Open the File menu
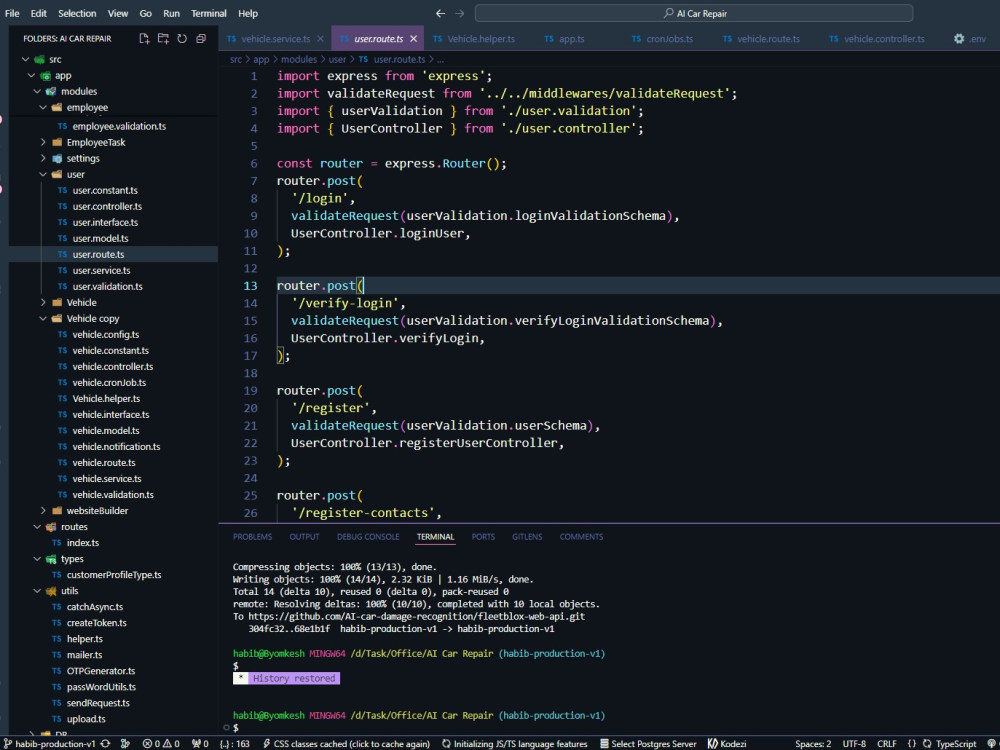 pyautogui.click(x=12, y=13)
